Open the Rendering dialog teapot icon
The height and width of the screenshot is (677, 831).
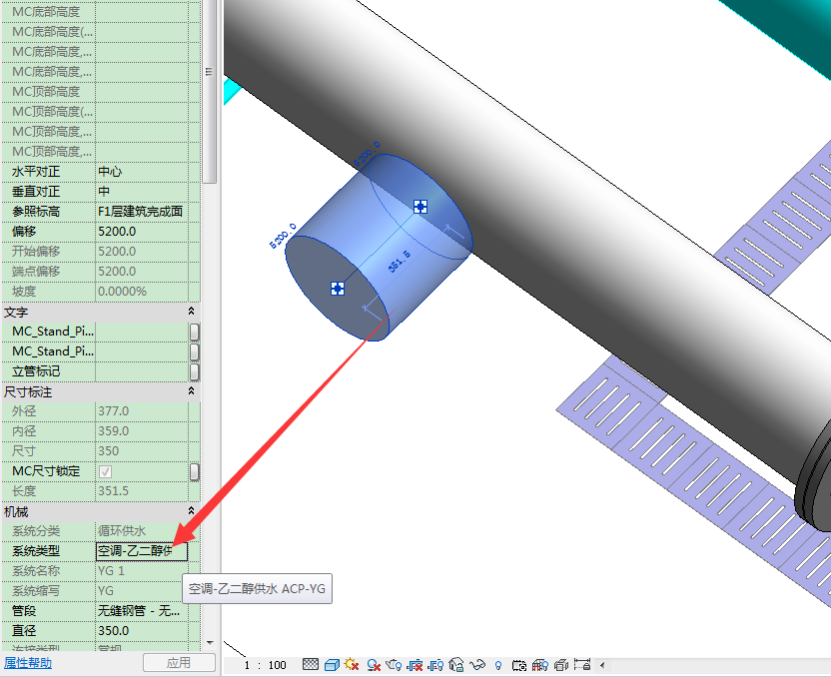click(x=394, y=664)
